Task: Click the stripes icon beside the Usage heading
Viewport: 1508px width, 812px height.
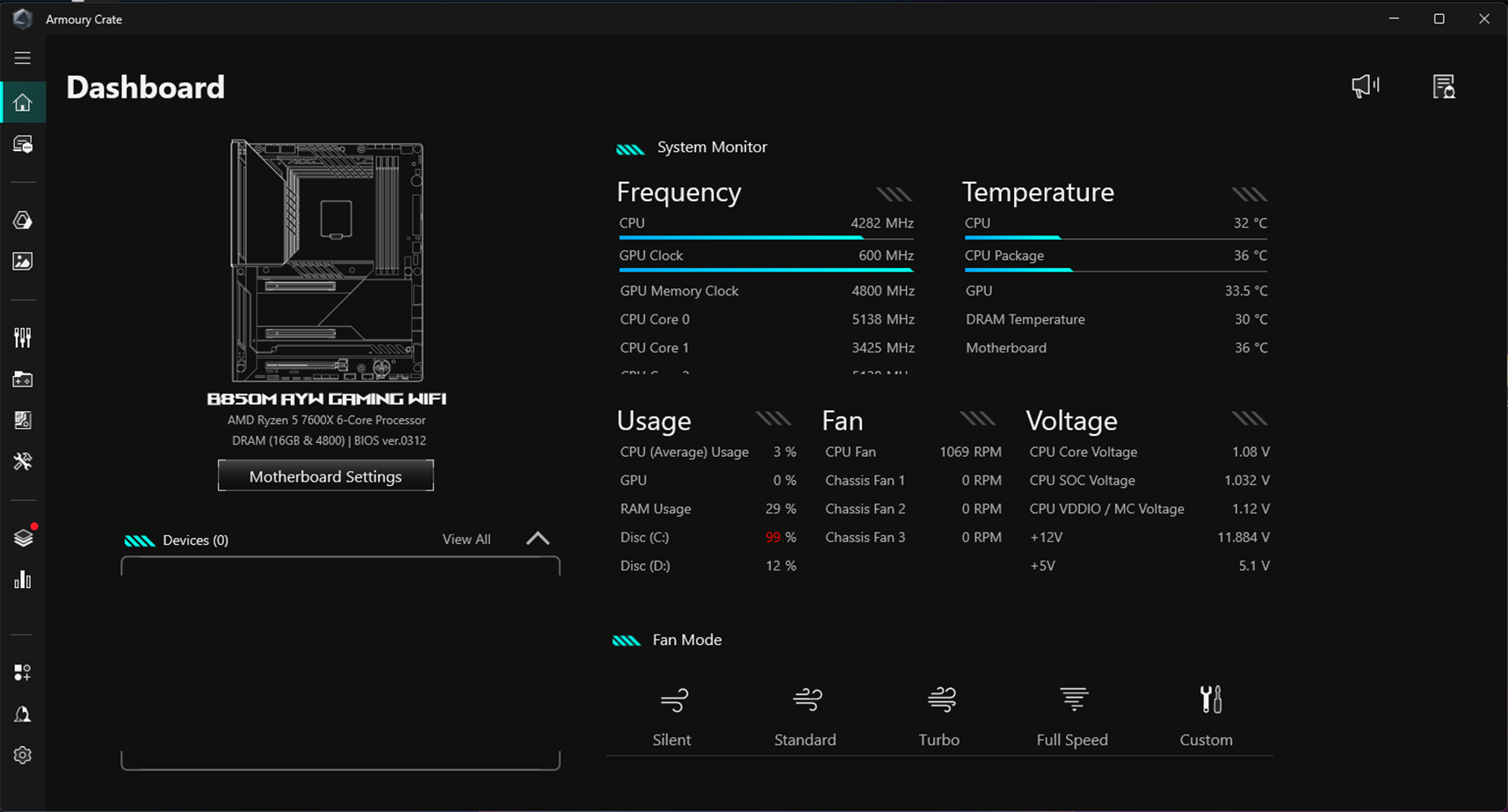Action: click(773, 418)
